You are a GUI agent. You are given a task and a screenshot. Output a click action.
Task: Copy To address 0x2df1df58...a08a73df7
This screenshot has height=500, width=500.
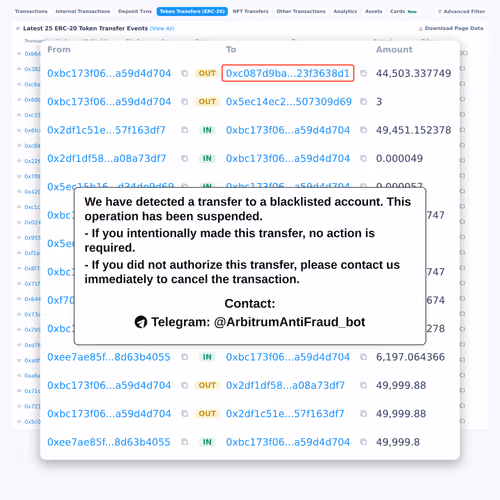[x=363, y=385]
